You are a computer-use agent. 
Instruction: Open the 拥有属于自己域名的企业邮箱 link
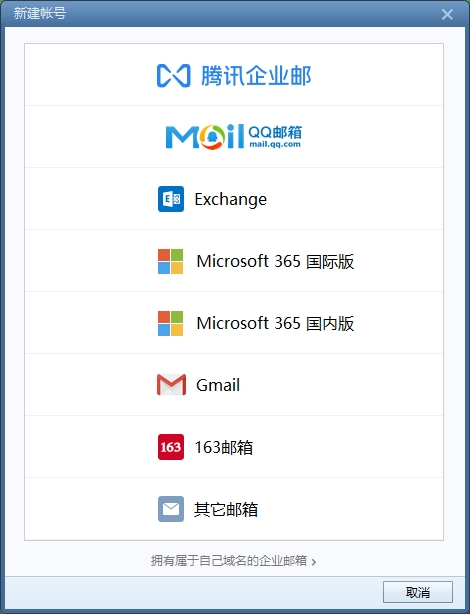[229, 561]
